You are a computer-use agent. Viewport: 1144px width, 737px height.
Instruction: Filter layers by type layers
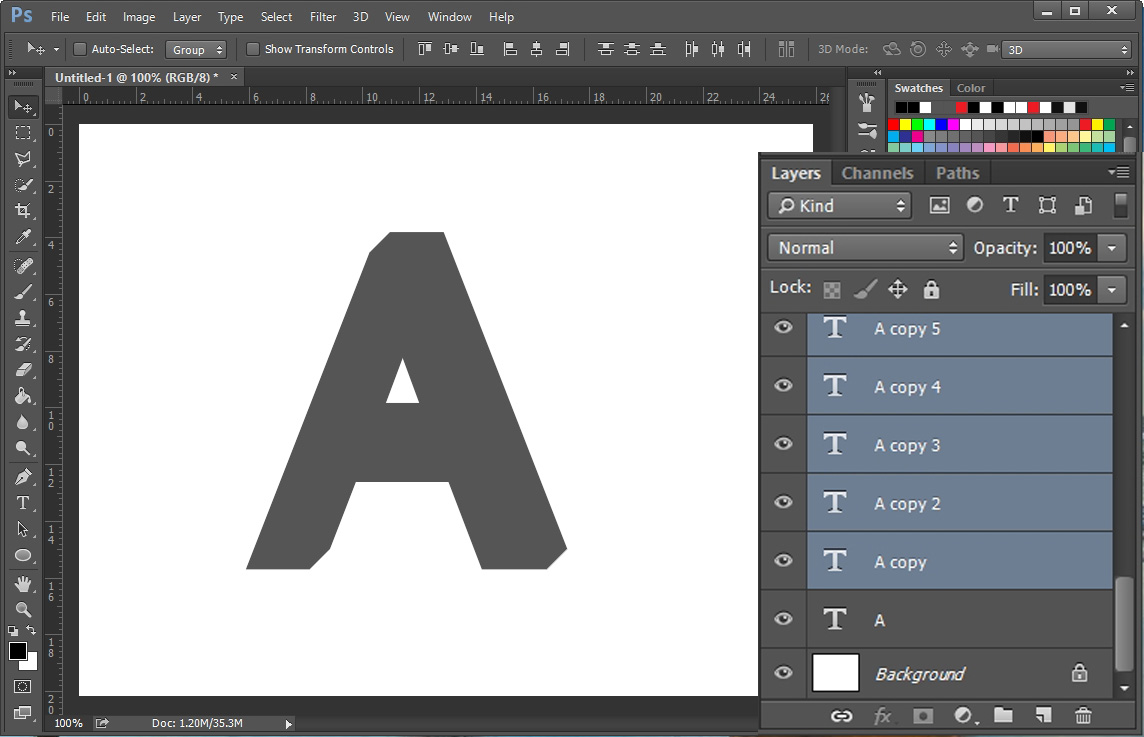(x=1010, y=205)
